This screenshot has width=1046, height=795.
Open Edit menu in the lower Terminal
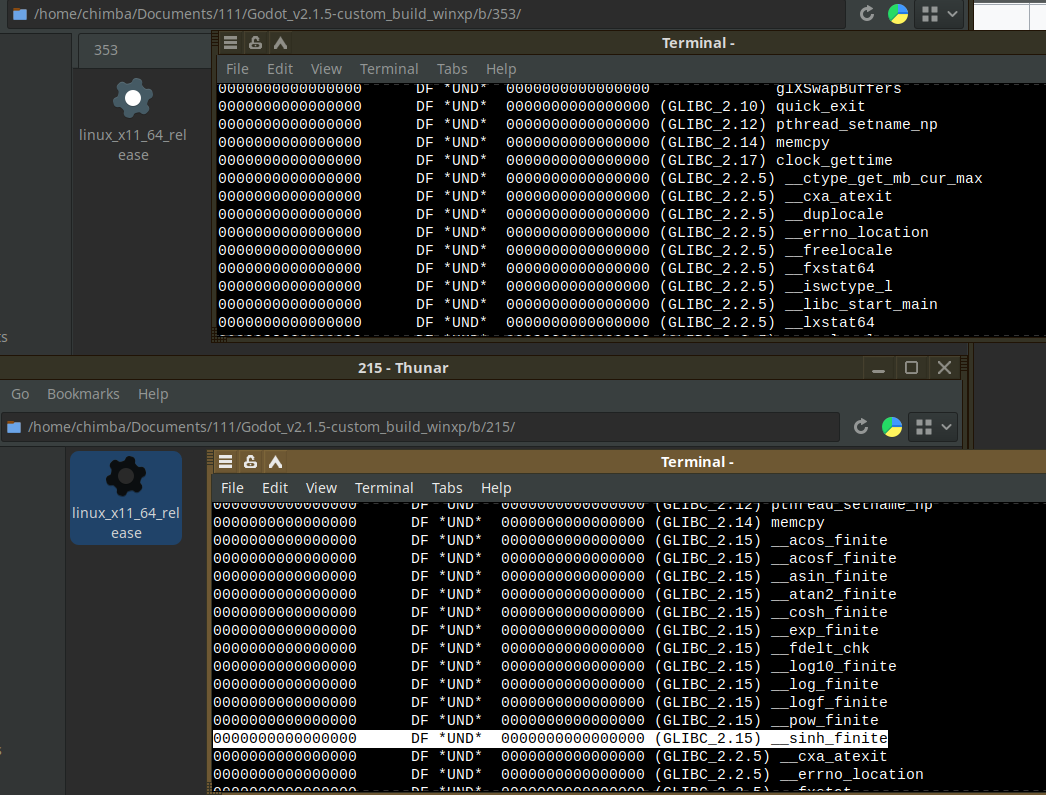point(275,488)
